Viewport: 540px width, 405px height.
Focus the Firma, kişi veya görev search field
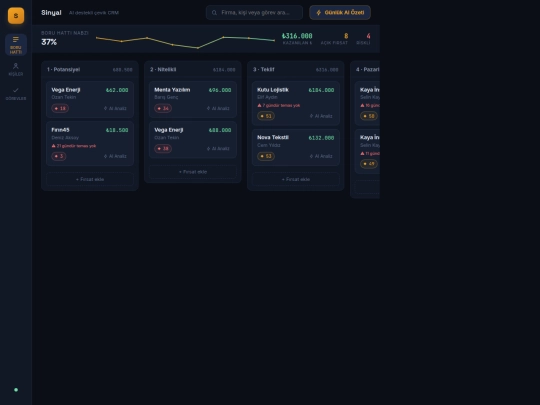tap(254, 12)
